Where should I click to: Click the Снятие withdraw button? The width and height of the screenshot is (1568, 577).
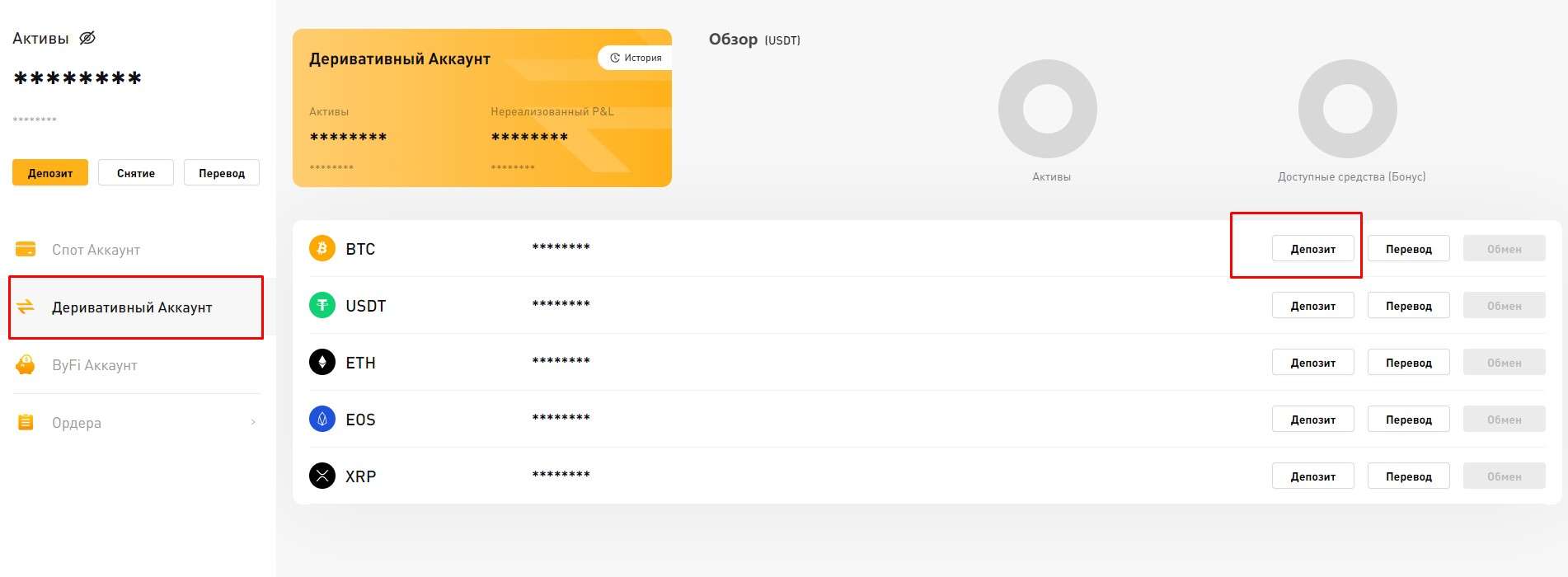136,172
